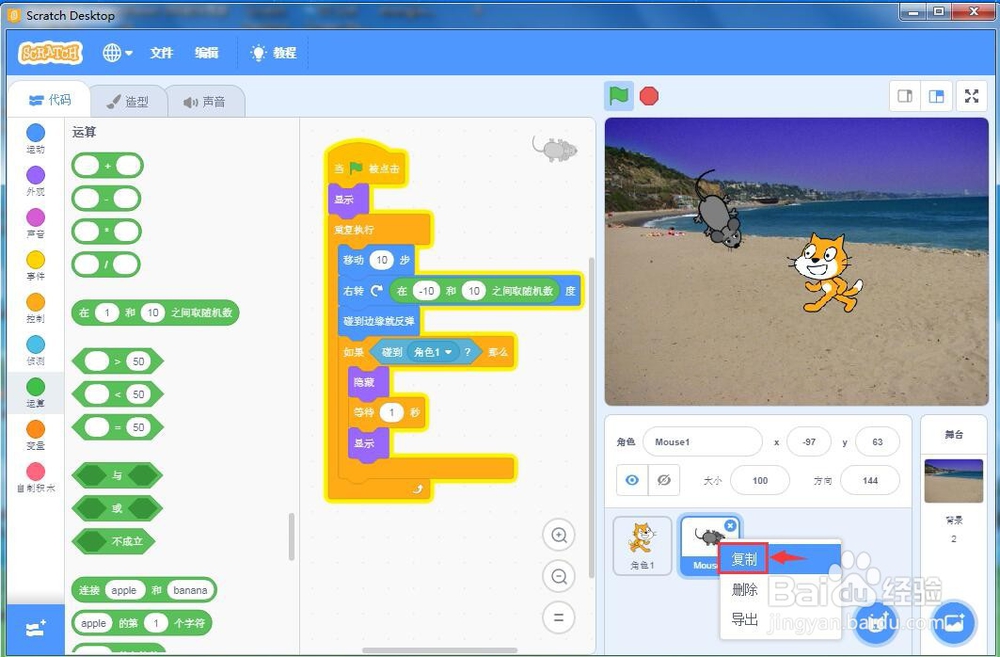Choose 删除 from the context menu

744,589
